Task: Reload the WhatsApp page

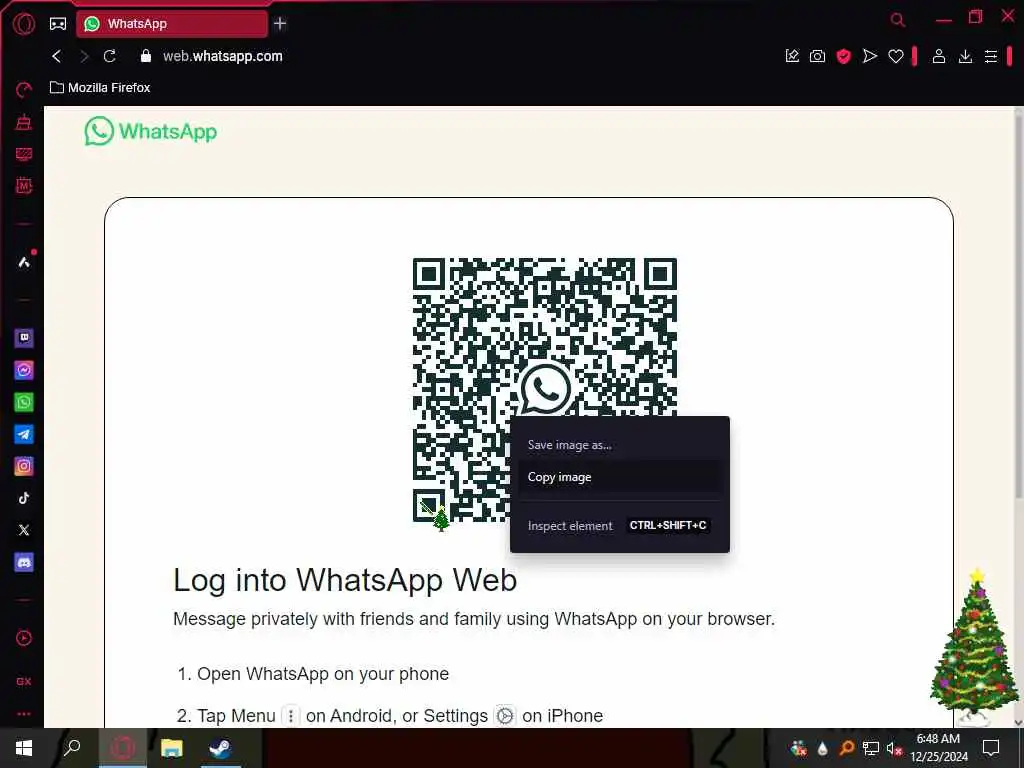Action: 110,56
